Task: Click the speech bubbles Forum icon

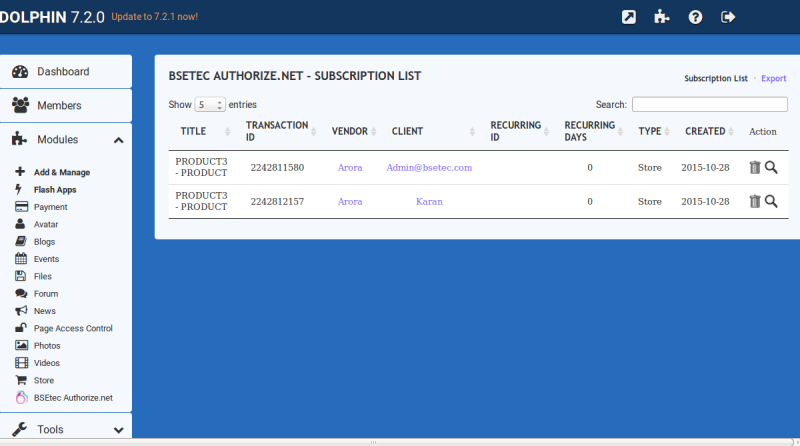Action: pos(21,293)
